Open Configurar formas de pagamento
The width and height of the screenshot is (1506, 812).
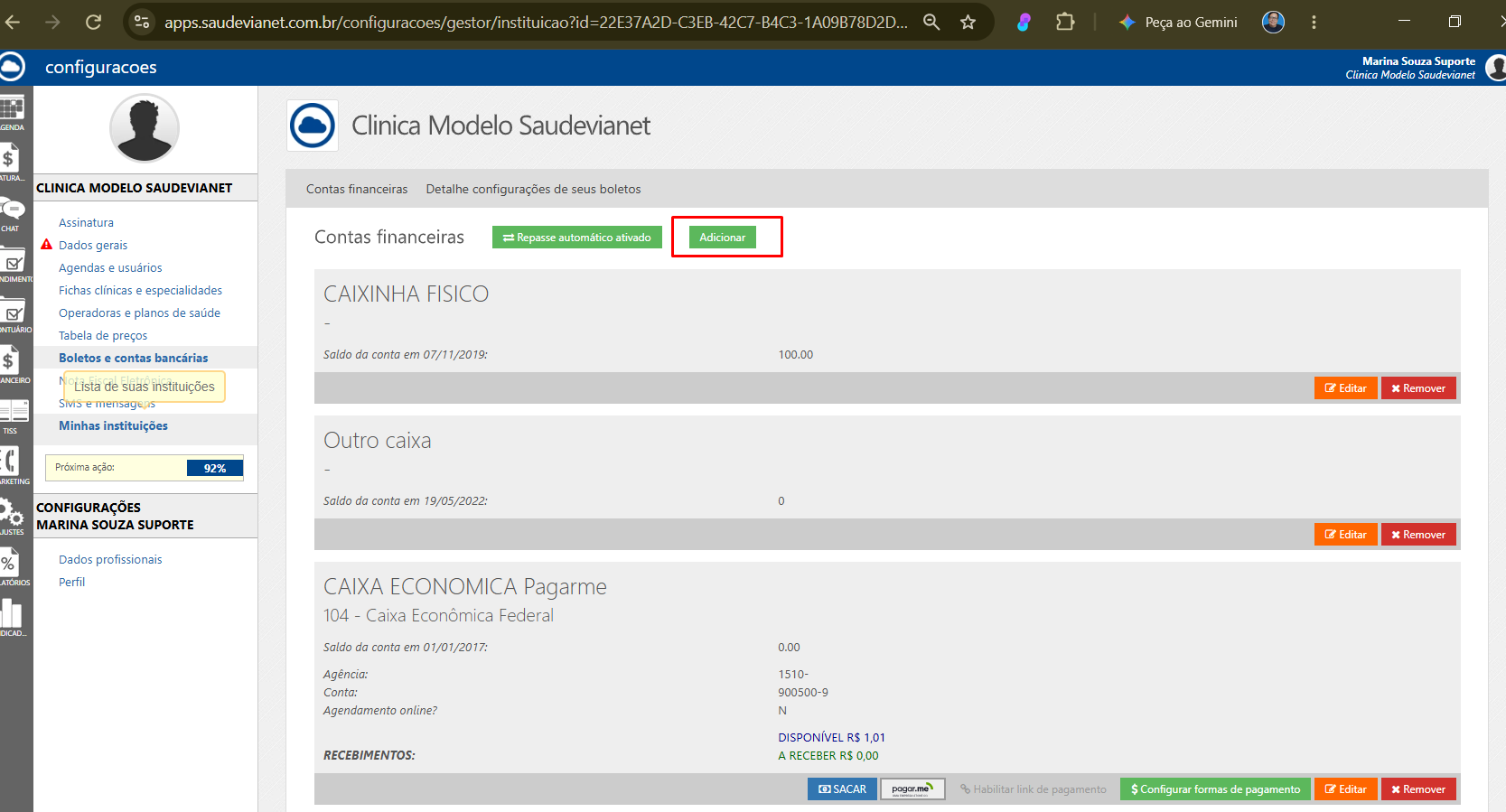pos(1215,789)
